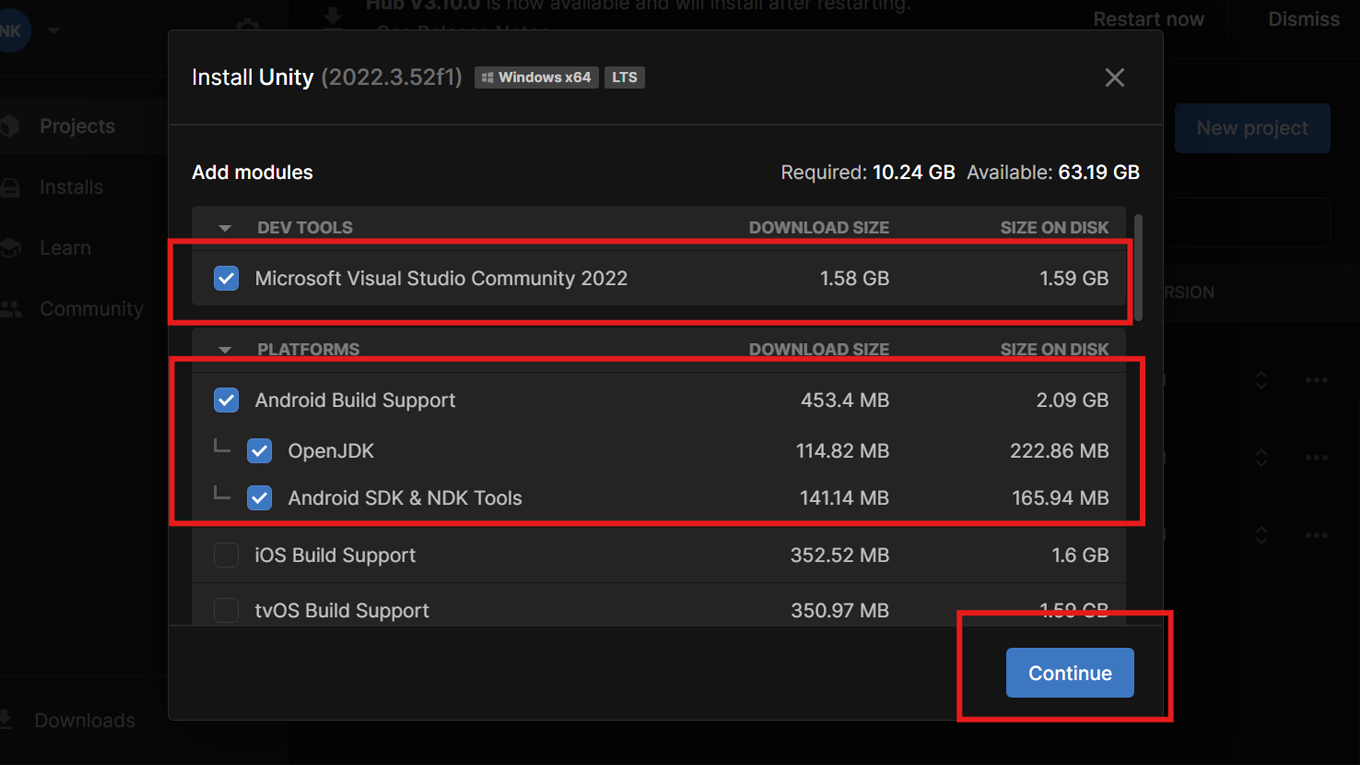This screenshot has width=1360, height=765.
Task: Click the Learn graduation cap icon
Action: tap(10, 248)
